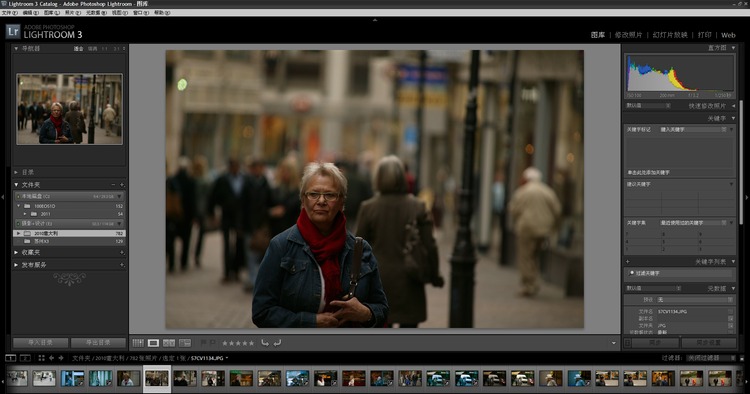The image size is (750, 394).
Task: Hide the right panel via edge arrow
Action: [x=747, y=197]
